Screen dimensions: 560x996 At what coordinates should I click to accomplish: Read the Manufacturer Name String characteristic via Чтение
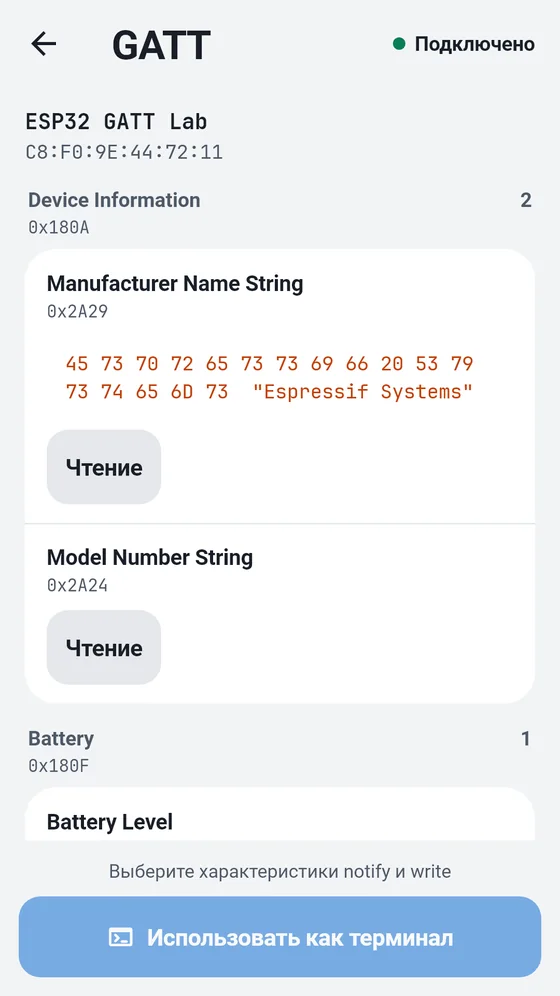(x=104, y=467)
